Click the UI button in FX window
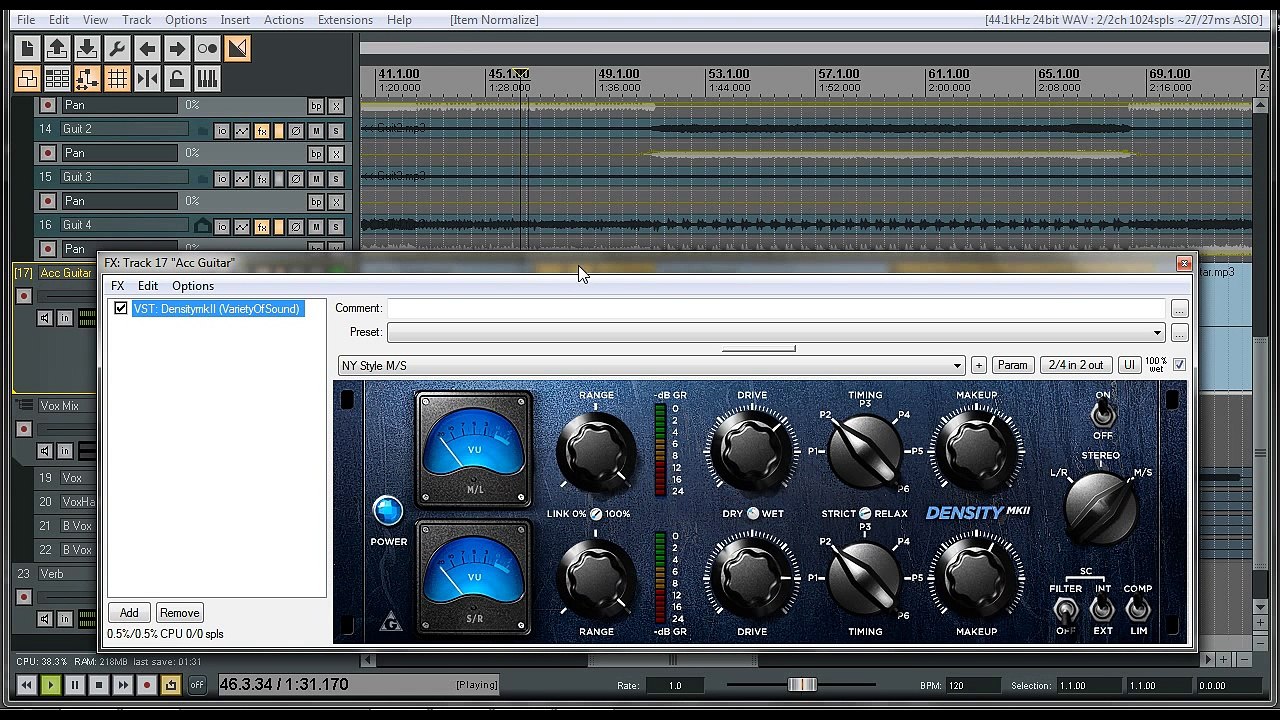Image resolution: width=1280 pixels, height=720 pixels. click(1129, 366)
